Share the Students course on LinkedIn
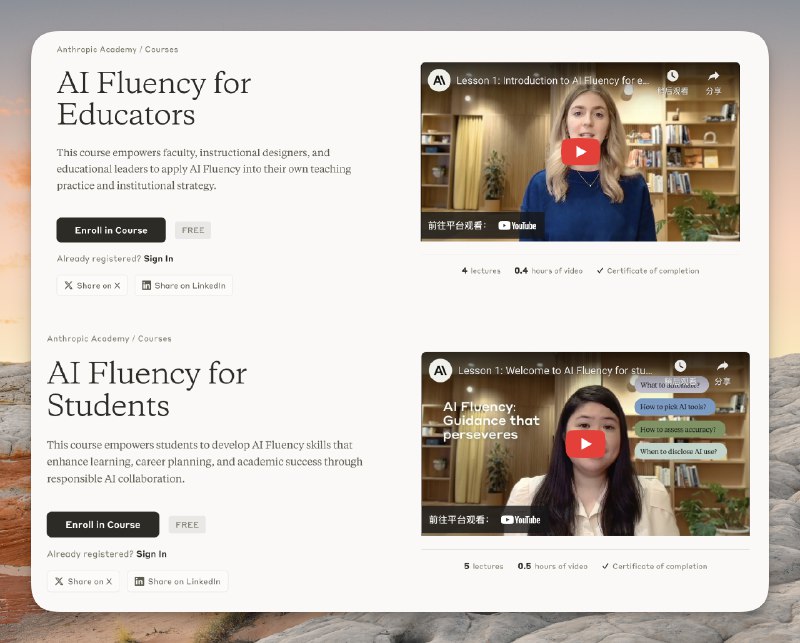 [177, 581]
